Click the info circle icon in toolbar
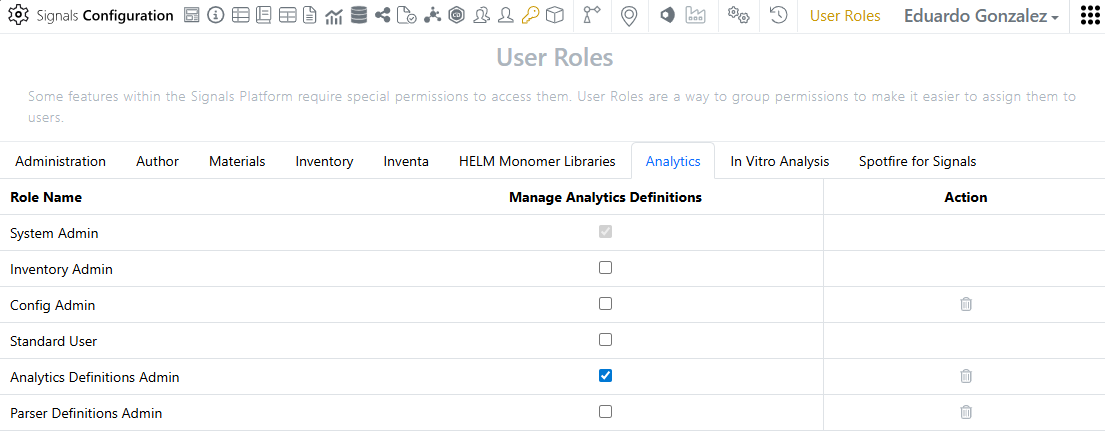 tap(215, 16)
